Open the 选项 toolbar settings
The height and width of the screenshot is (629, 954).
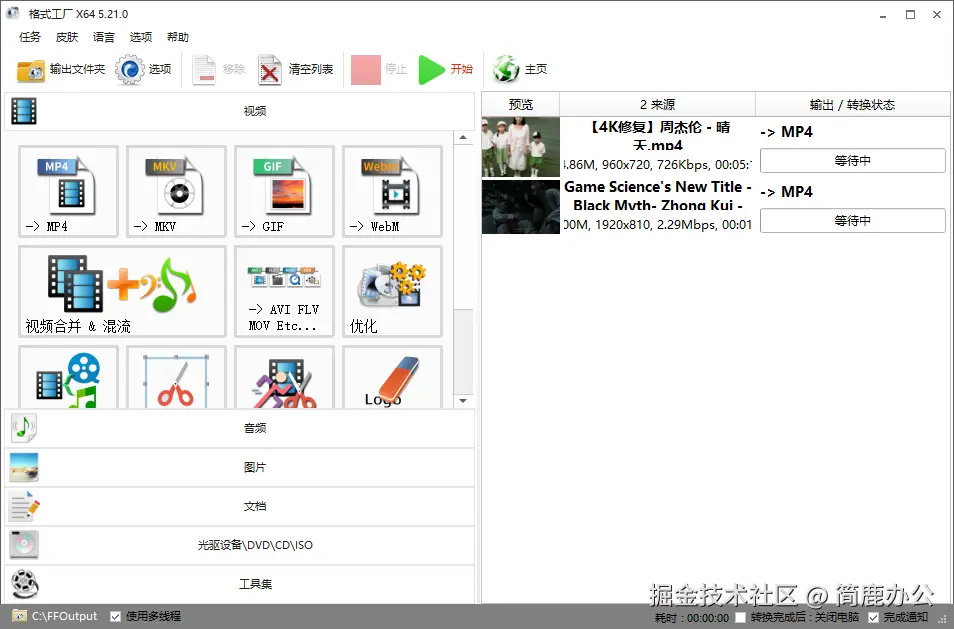(x=144, y=69)
